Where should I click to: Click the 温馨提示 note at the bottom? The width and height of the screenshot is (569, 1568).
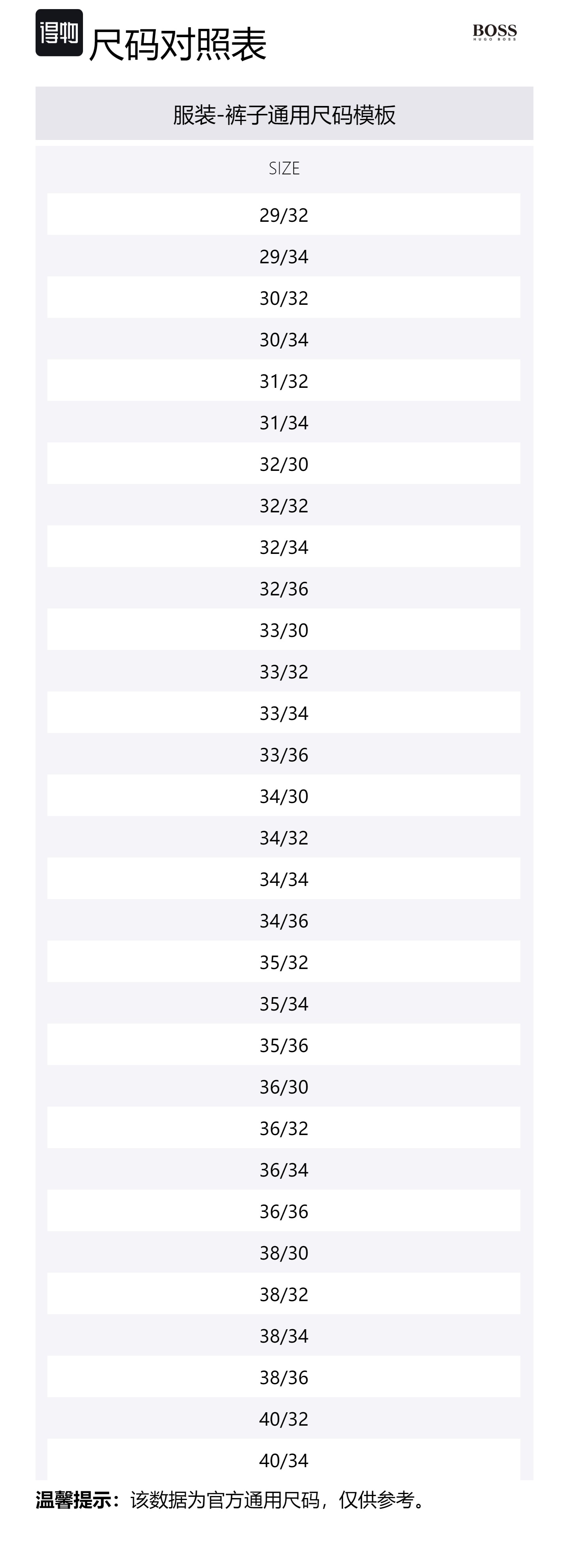tap(231, 1500)
